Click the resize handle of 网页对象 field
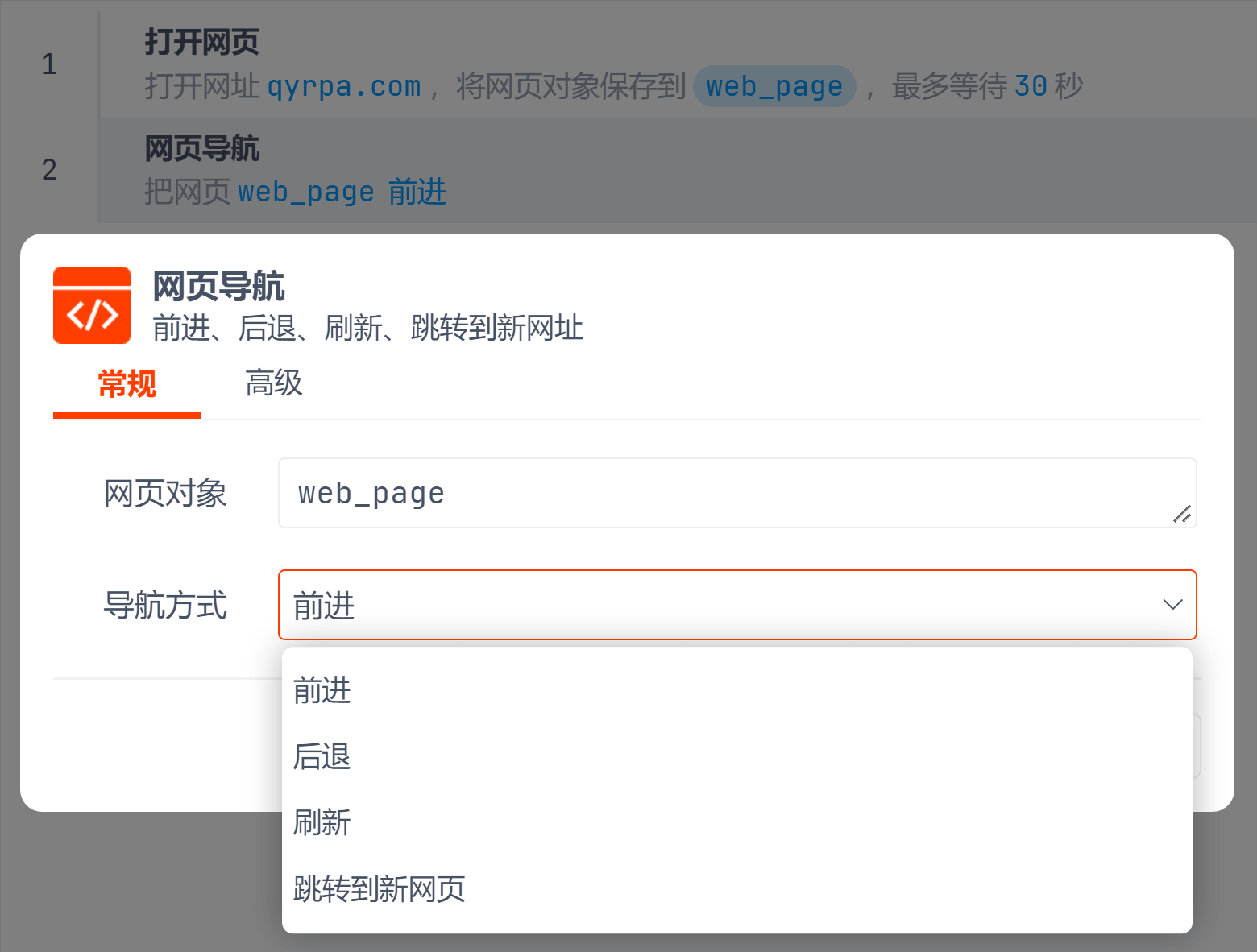 pos(1181,514)
